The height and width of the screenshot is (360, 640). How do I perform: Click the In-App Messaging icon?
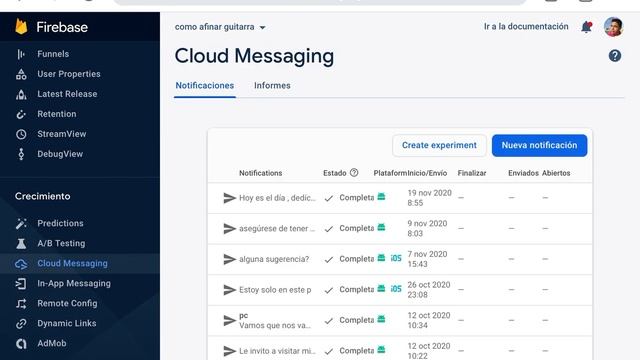21,283
